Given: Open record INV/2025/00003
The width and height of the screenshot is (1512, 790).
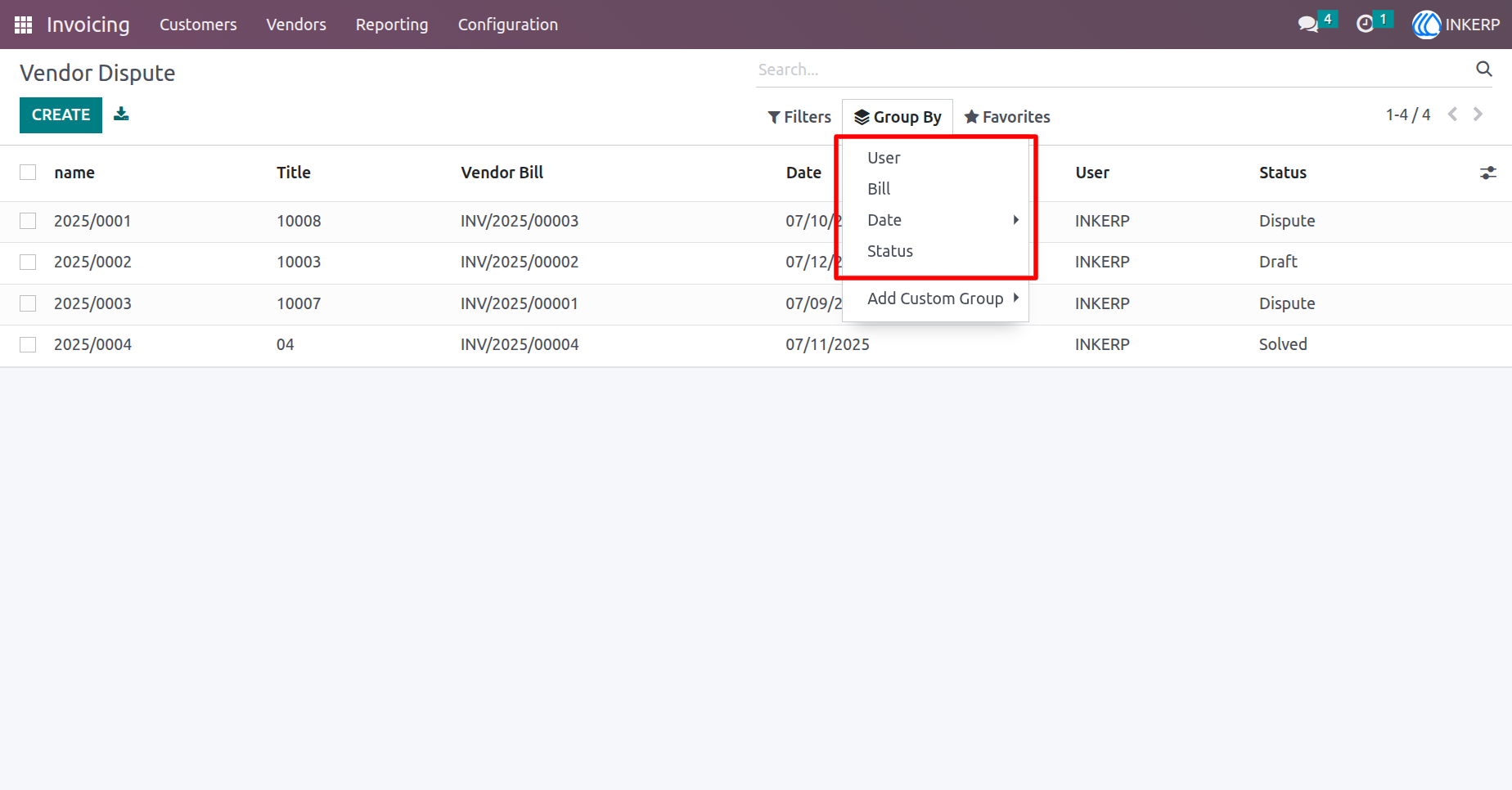Looking at the screenshot, I should (520, 221).
